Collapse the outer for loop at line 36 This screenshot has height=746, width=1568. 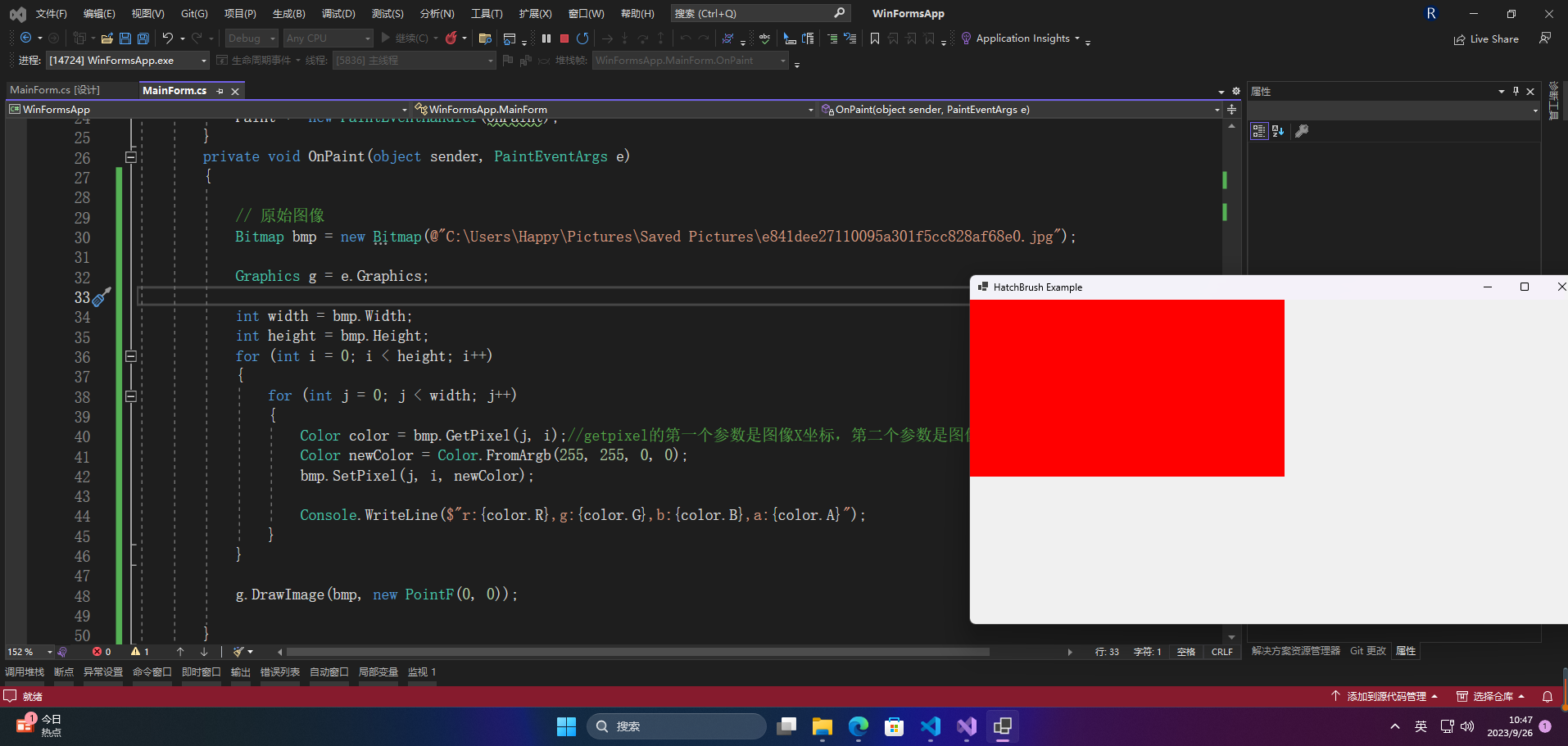click(130, 356)
